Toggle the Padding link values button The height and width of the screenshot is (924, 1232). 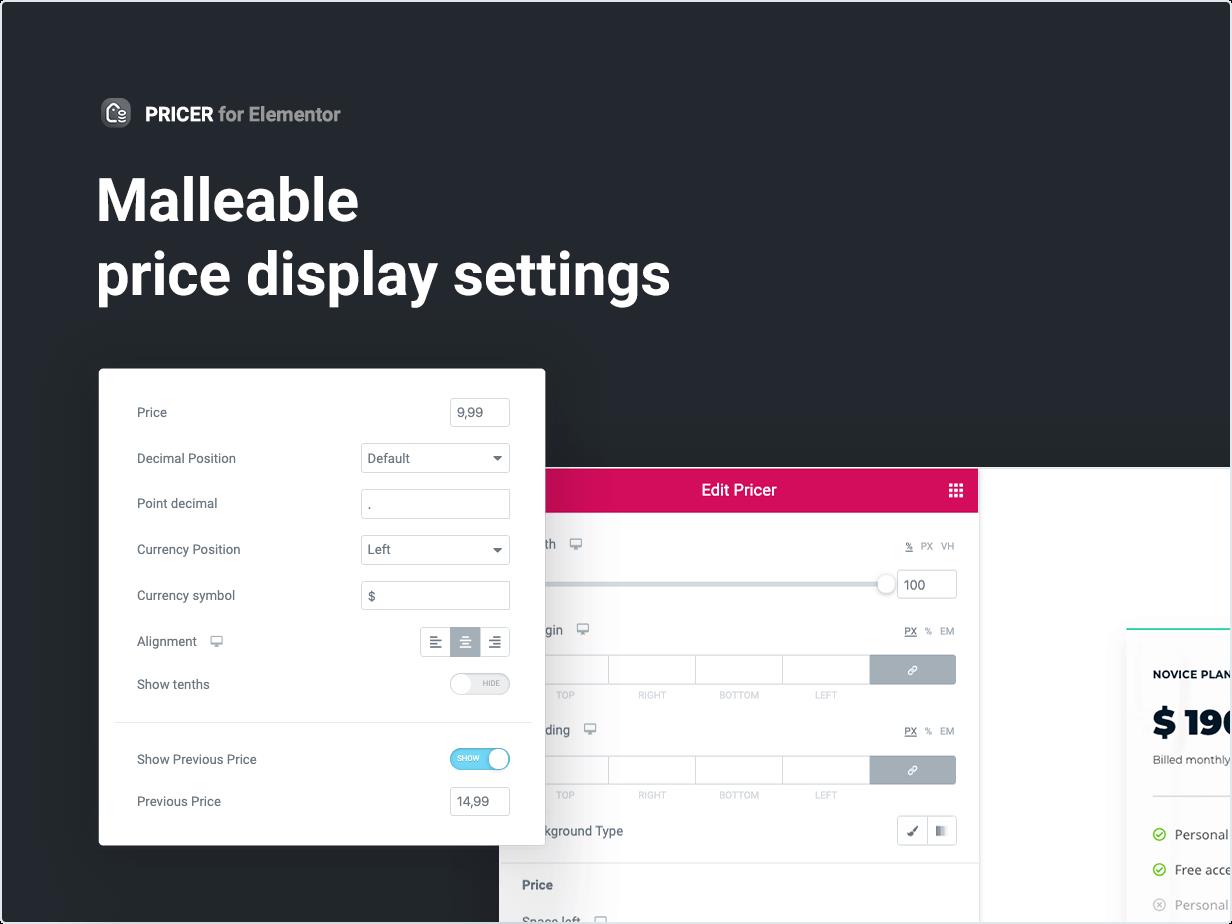[x=913, y=770]
